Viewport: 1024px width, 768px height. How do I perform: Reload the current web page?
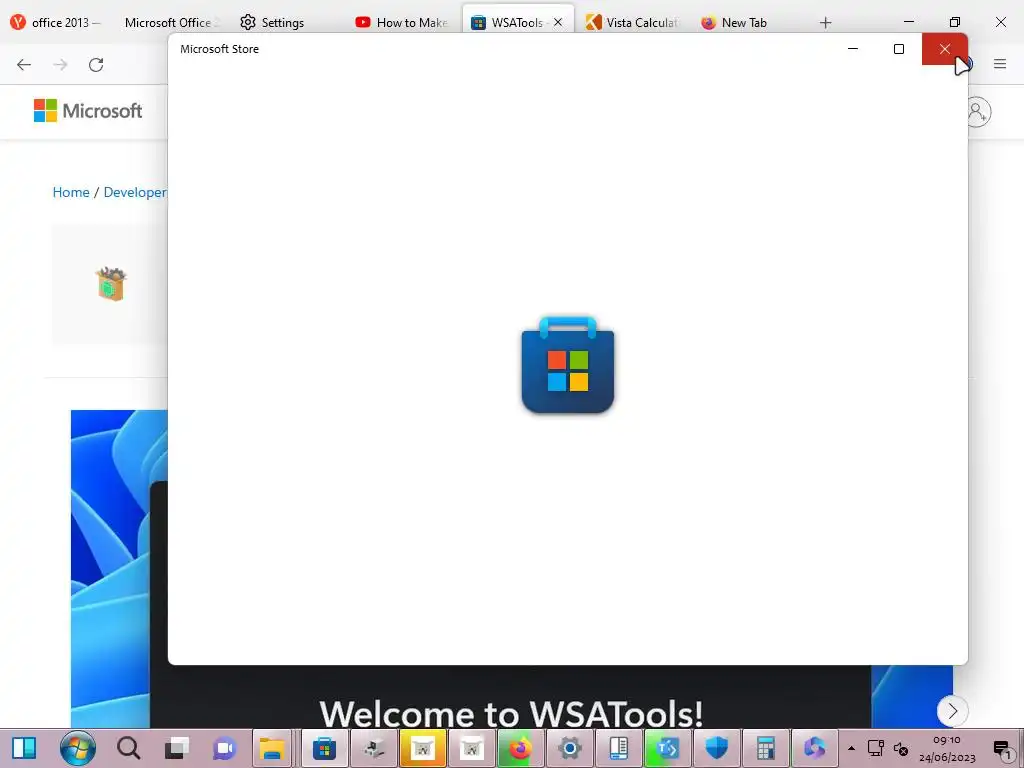click(96, 65)
